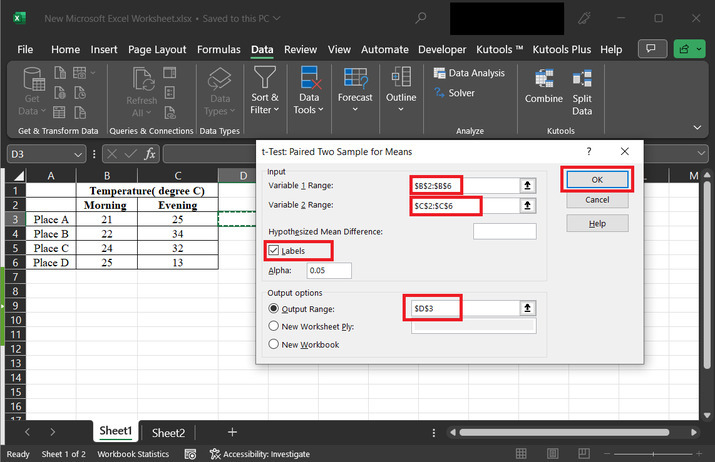Viewport: 715px width, 462px height.
Task: Click the Refresh All icon
Action: tap(141, 80)
